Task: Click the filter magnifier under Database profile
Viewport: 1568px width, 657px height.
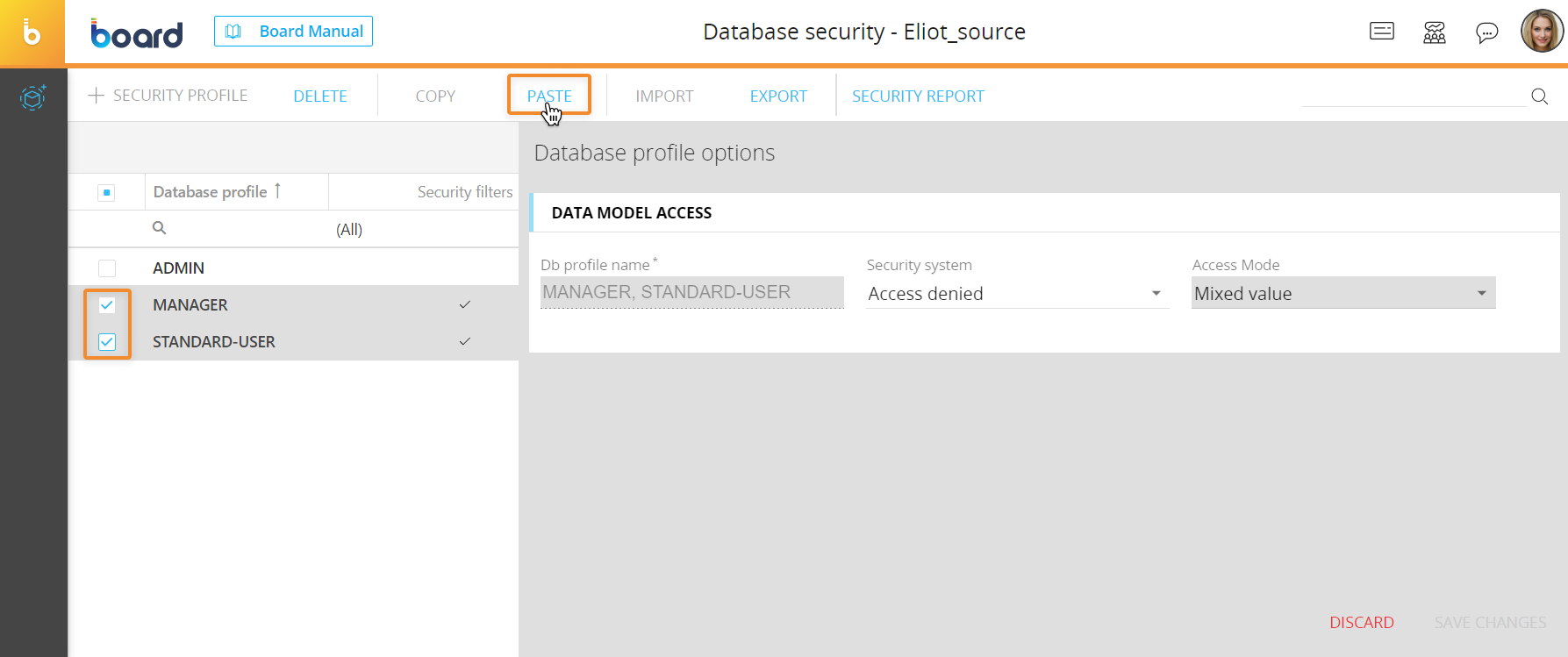Action: pos(159,228)
